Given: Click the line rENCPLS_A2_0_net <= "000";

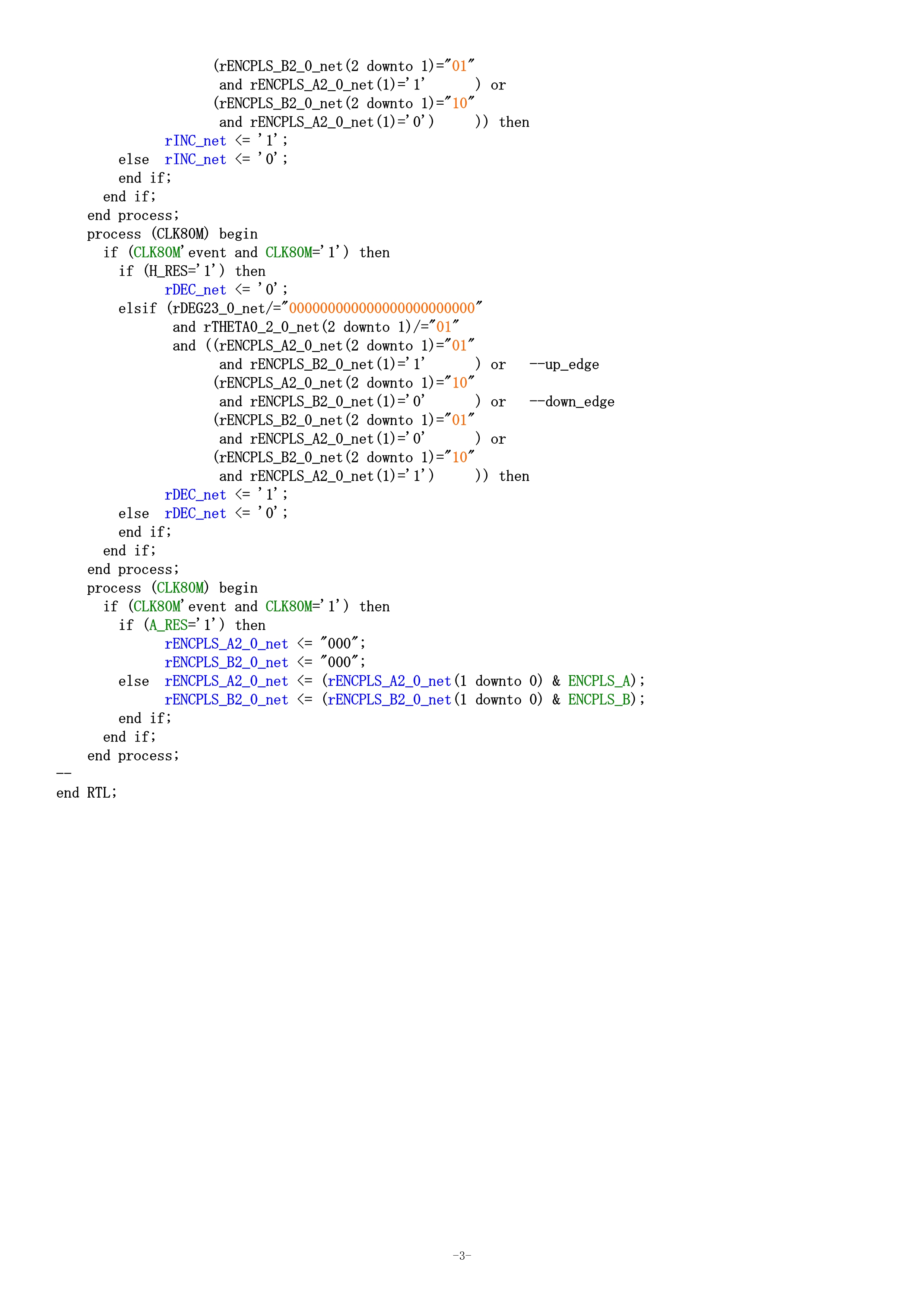Looking at the screenshot, I should pyautogui.click(x=265, y=644).
